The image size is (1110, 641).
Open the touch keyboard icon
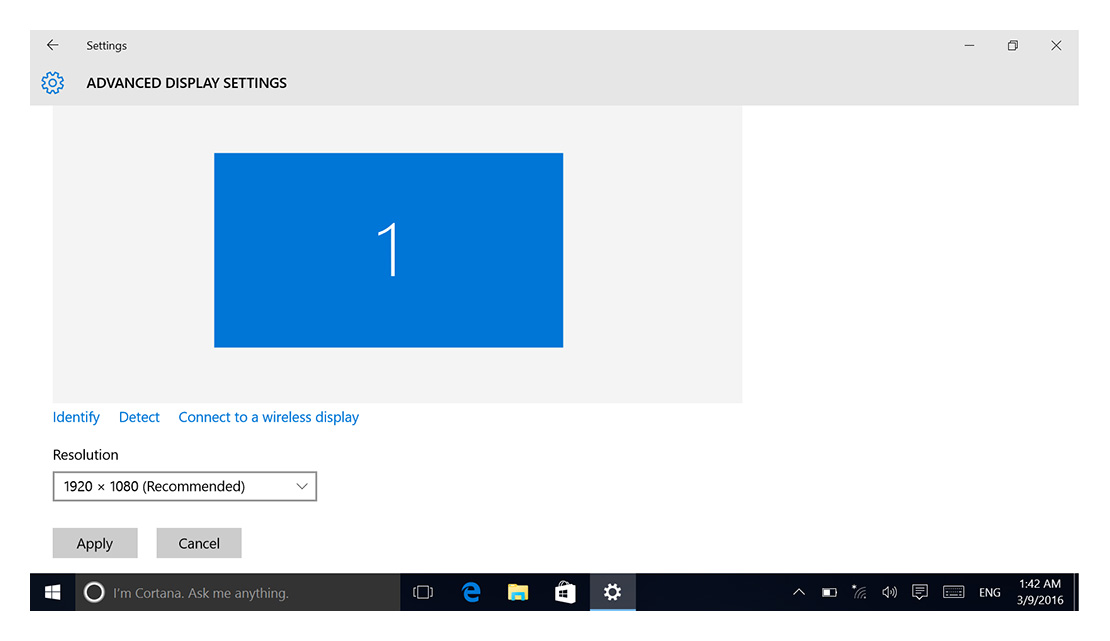coord(954,592)
